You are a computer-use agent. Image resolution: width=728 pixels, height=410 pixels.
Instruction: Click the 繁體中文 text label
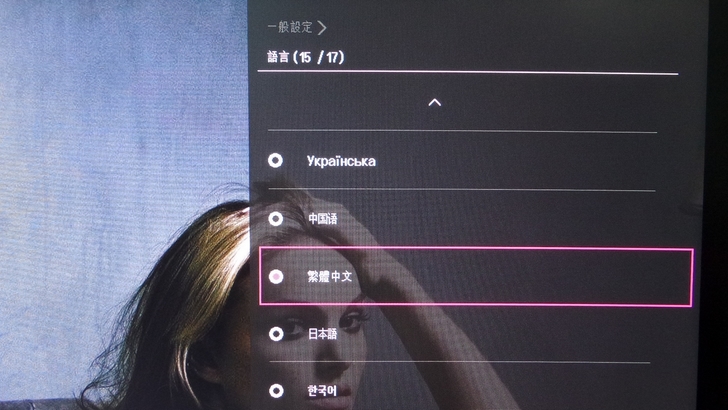[330, 276]
